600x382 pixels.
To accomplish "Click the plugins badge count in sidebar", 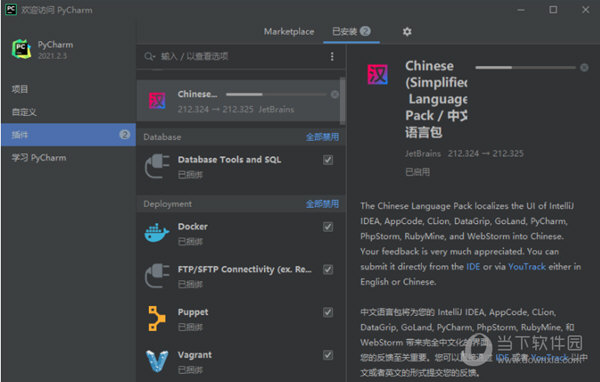I will (x=124, y=135).
